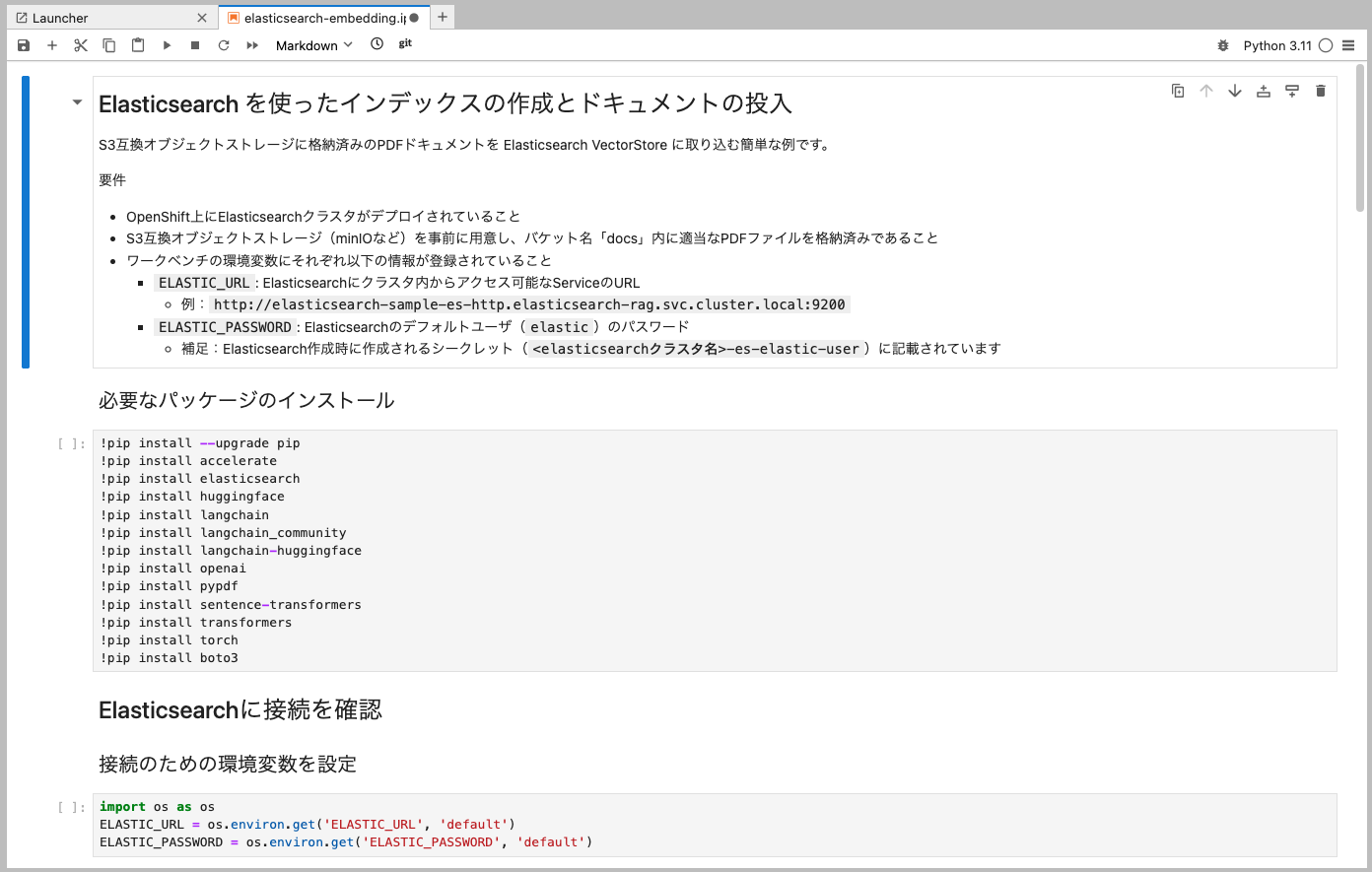Viewport: 1372px width, 872px height.
Task: Run the selected cell
Action: coord(167,45)
